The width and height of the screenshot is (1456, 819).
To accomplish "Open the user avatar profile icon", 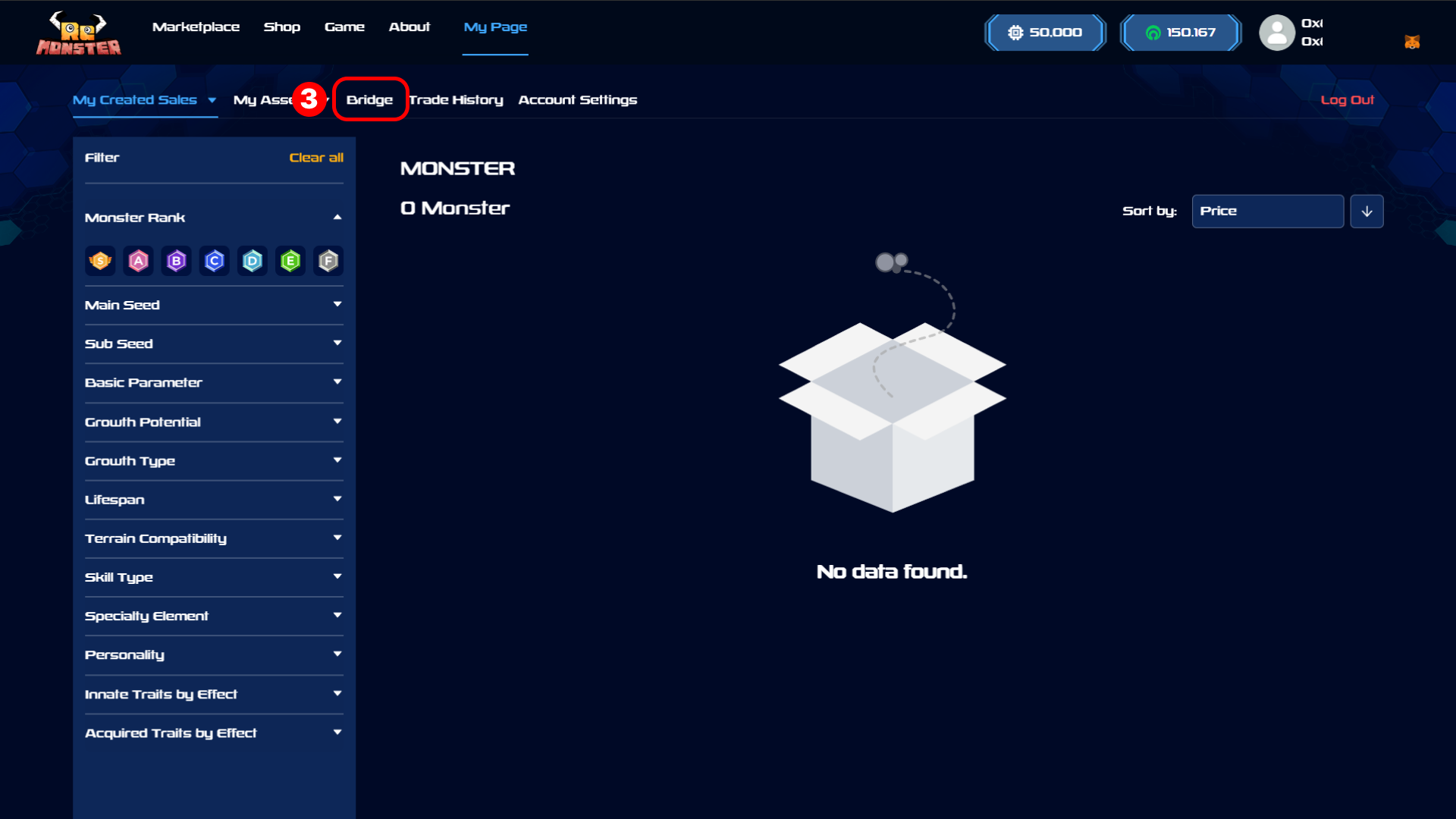I will [1276, 33].
